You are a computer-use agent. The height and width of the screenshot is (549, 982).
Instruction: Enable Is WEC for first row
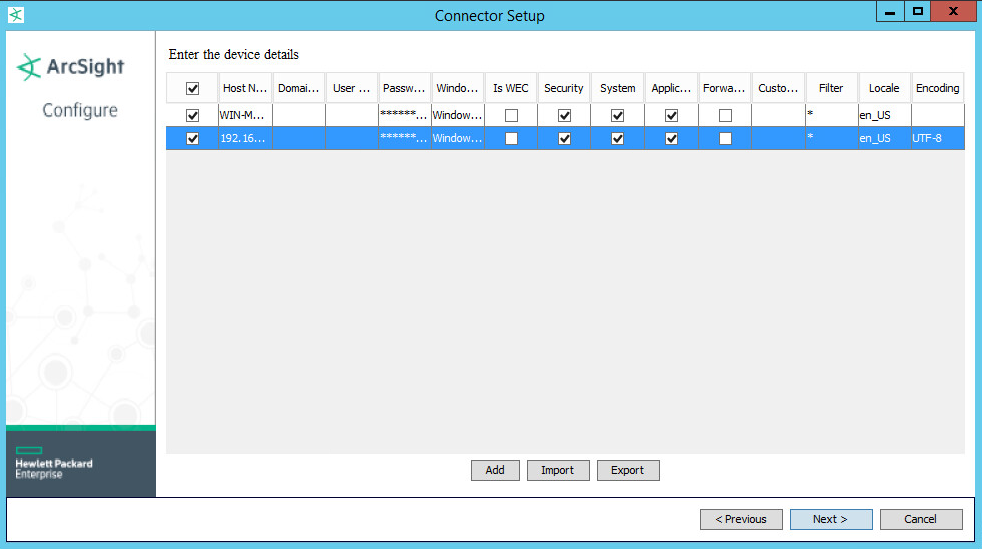pos(511,115)
